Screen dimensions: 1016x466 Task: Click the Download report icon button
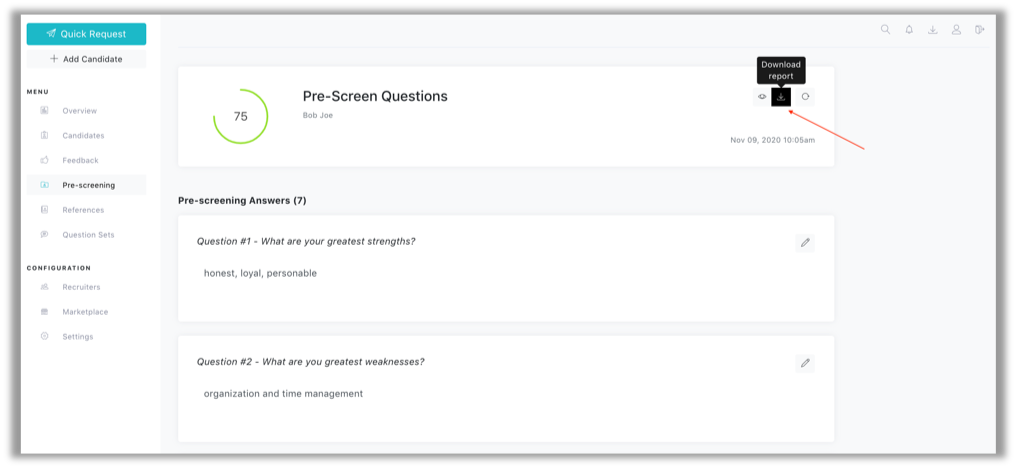(781, 97)
